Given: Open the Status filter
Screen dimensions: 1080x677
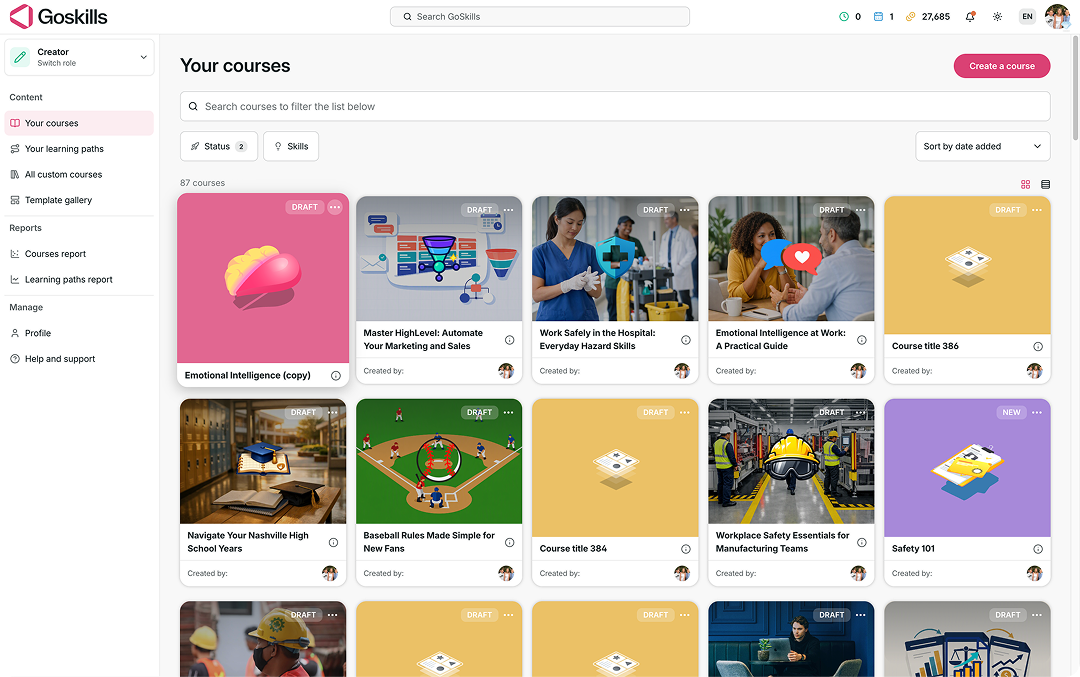Looking at the screenshot, I should pos(219,146).
